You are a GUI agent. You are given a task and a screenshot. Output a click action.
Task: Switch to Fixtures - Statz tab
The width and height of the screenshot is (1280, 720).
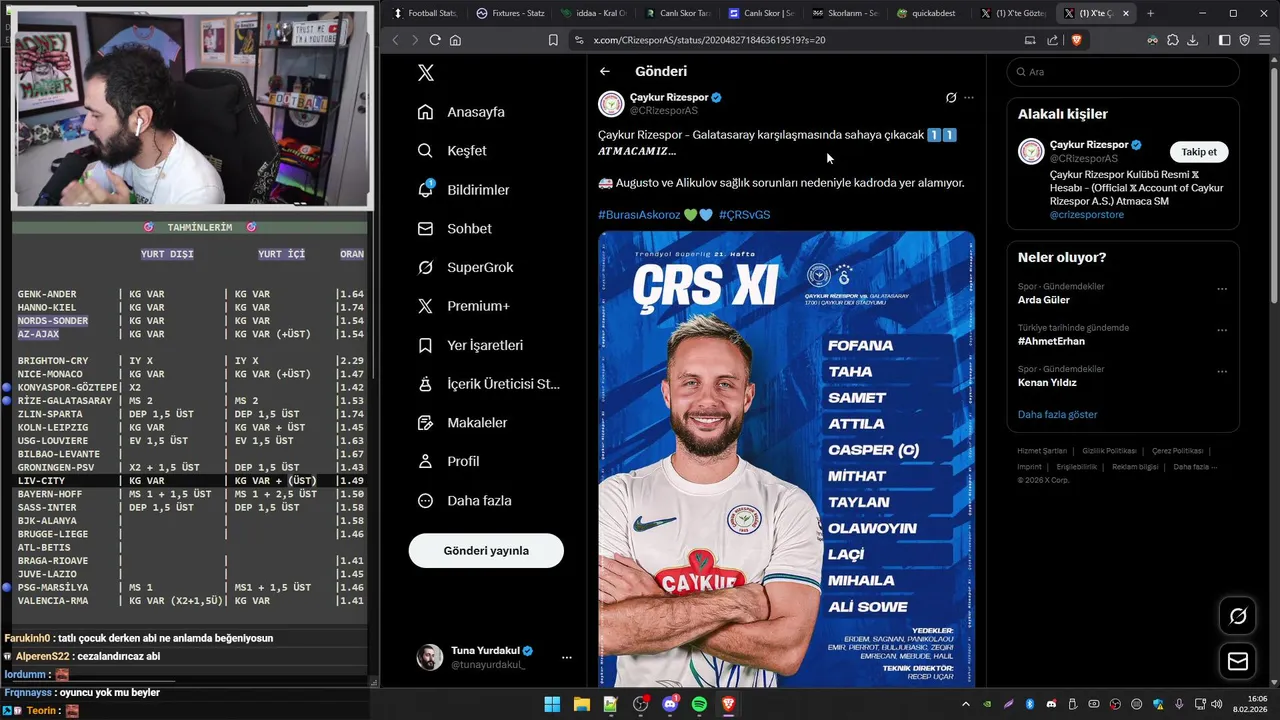(510, 13)
